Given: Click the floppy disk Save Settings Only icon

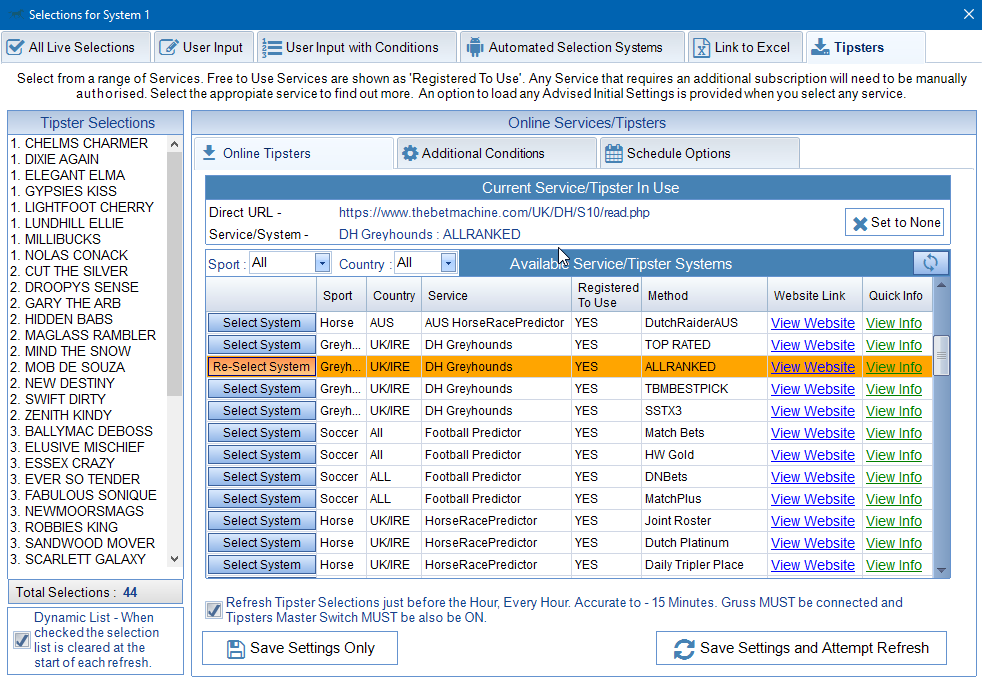Looking at the screenshot, I should pyautogui.click(x=236, y=648).
